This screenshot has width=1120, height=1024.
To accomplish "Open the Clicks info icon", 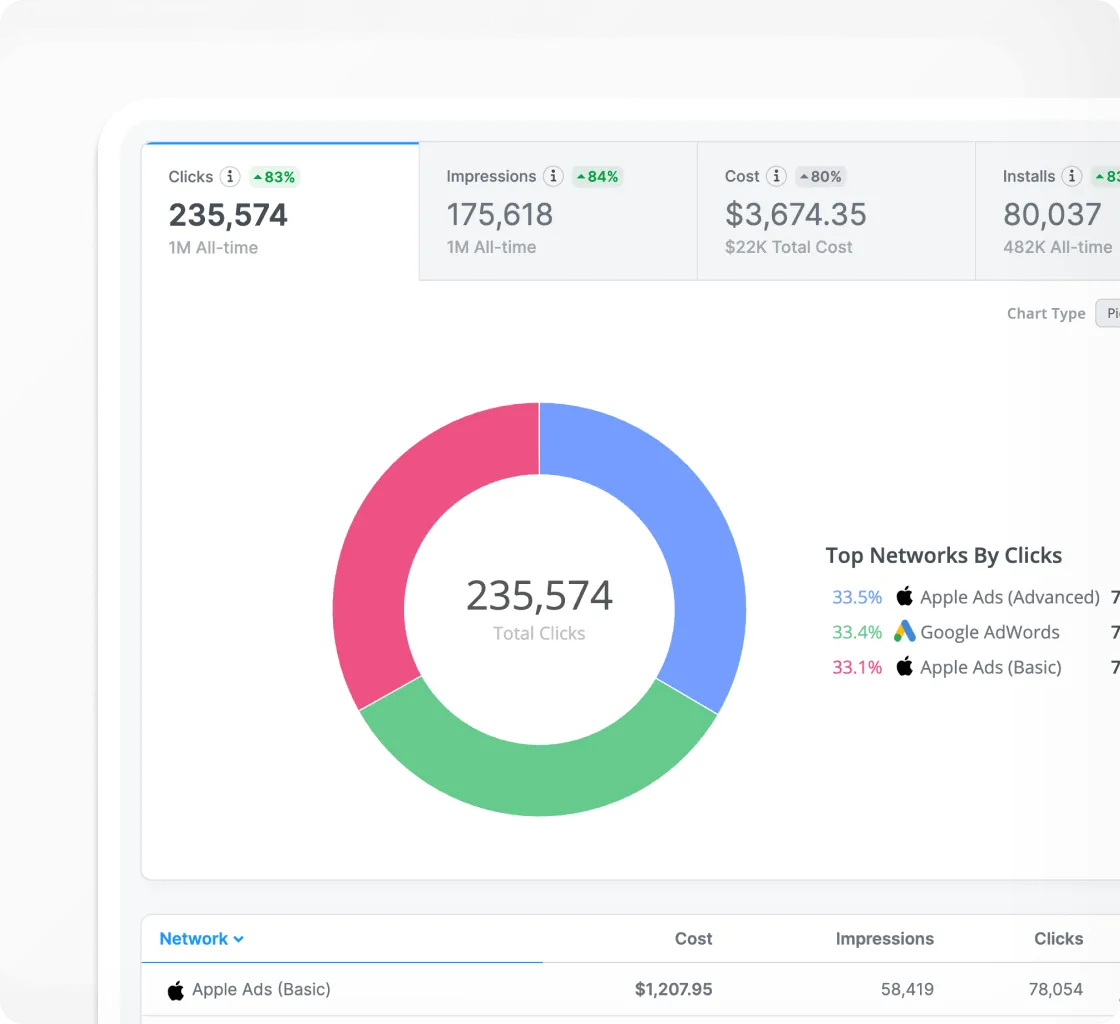I will click(229, 176).
